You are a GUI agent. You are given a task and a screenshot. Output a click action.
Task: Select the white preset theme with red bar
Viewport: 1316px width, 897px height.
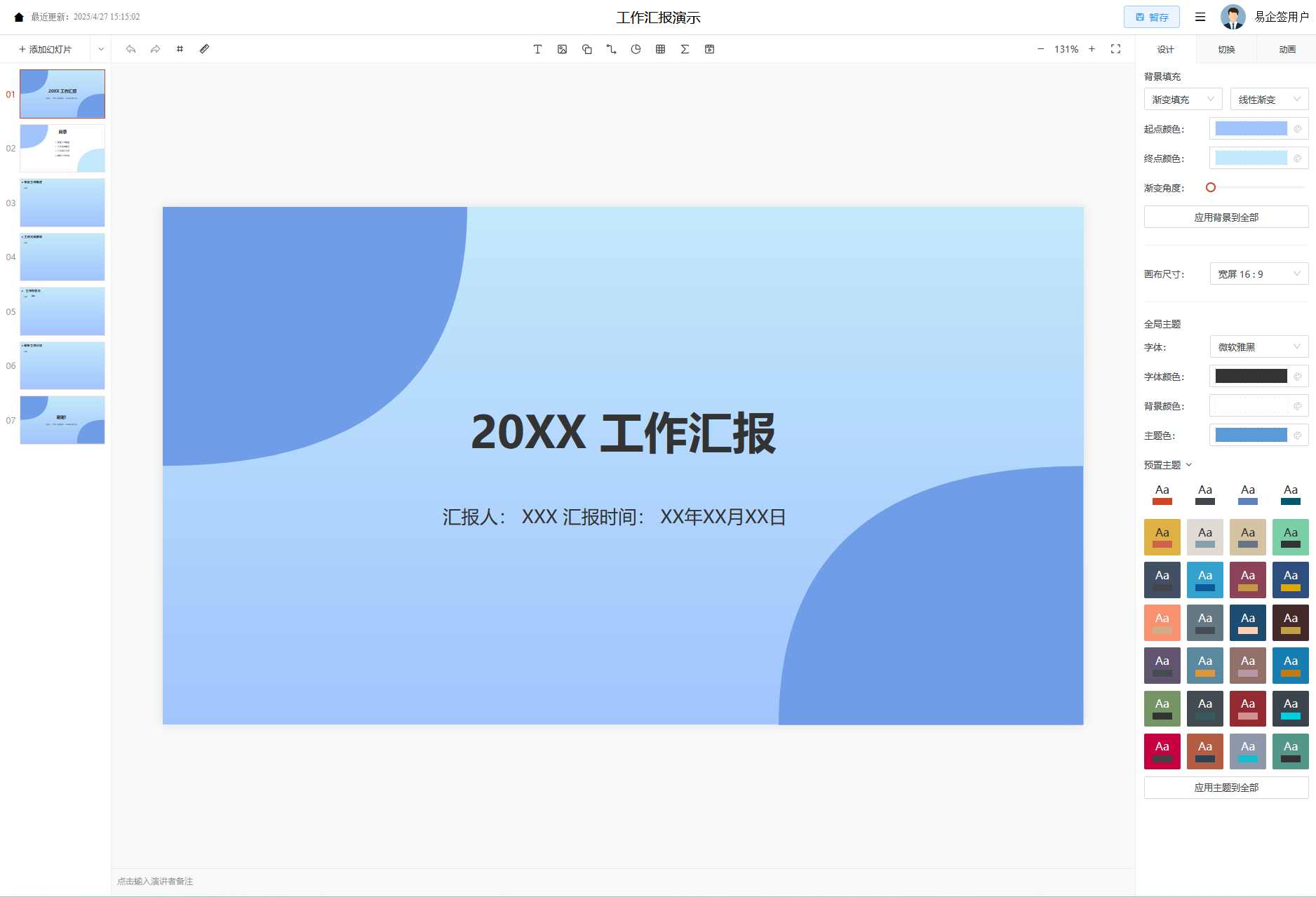[1162, 494]
